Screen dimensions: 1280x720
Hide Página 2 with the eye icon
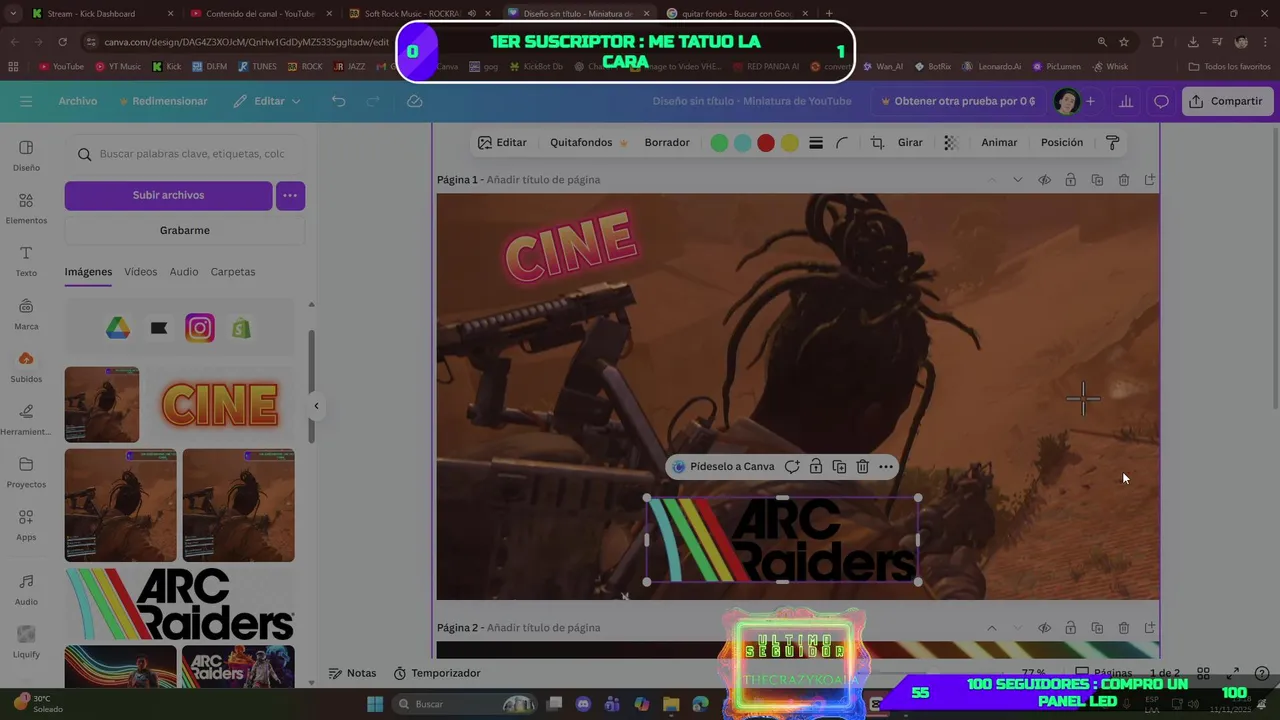(1044, 628)
